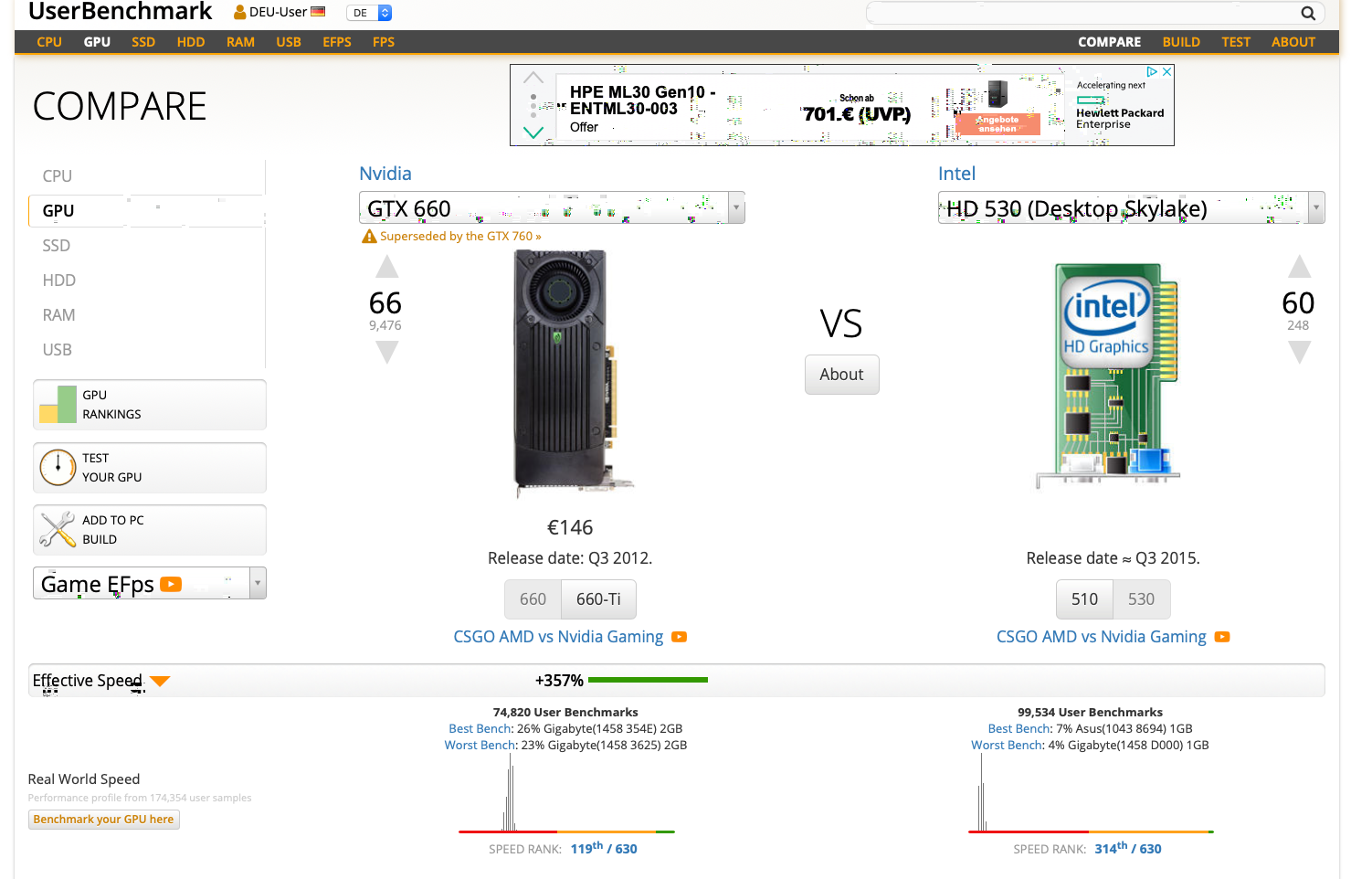Click the orange Angebote ansehen ad button

click(x=997, y=123)
